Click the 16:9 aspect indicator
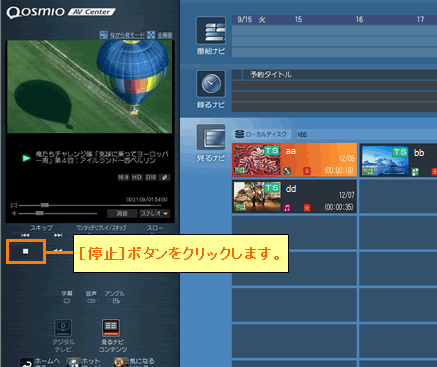437x367 pixels. (123, 177)
